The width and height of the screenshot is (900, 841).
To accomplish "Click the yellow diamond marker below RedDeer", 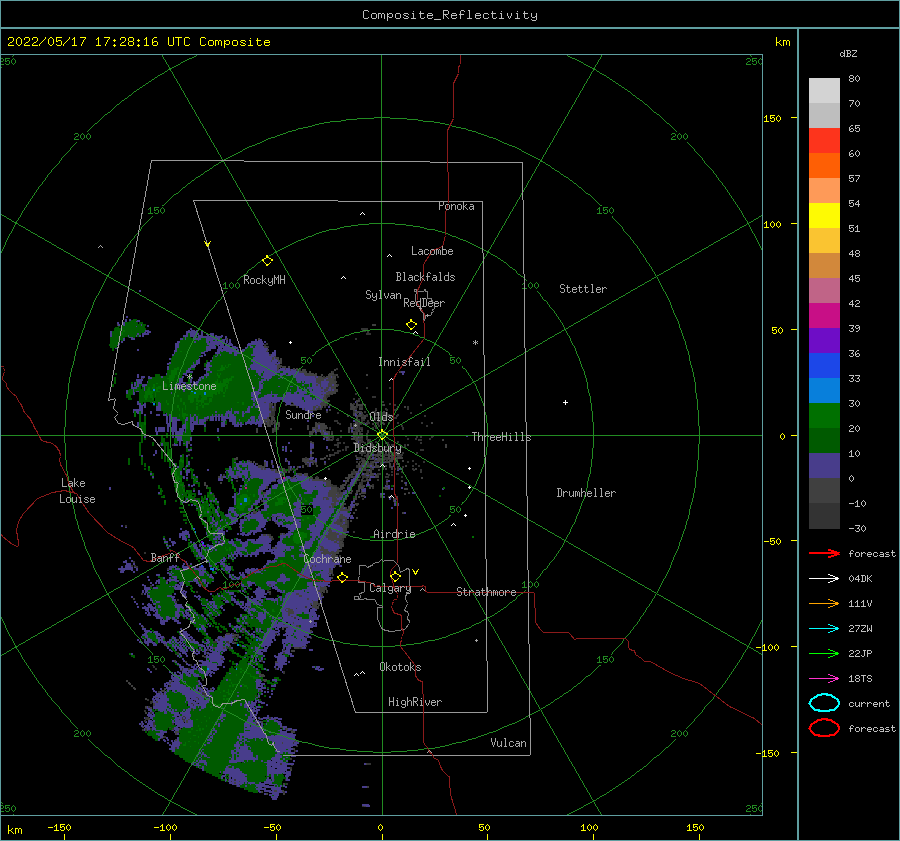I will 411,324.
